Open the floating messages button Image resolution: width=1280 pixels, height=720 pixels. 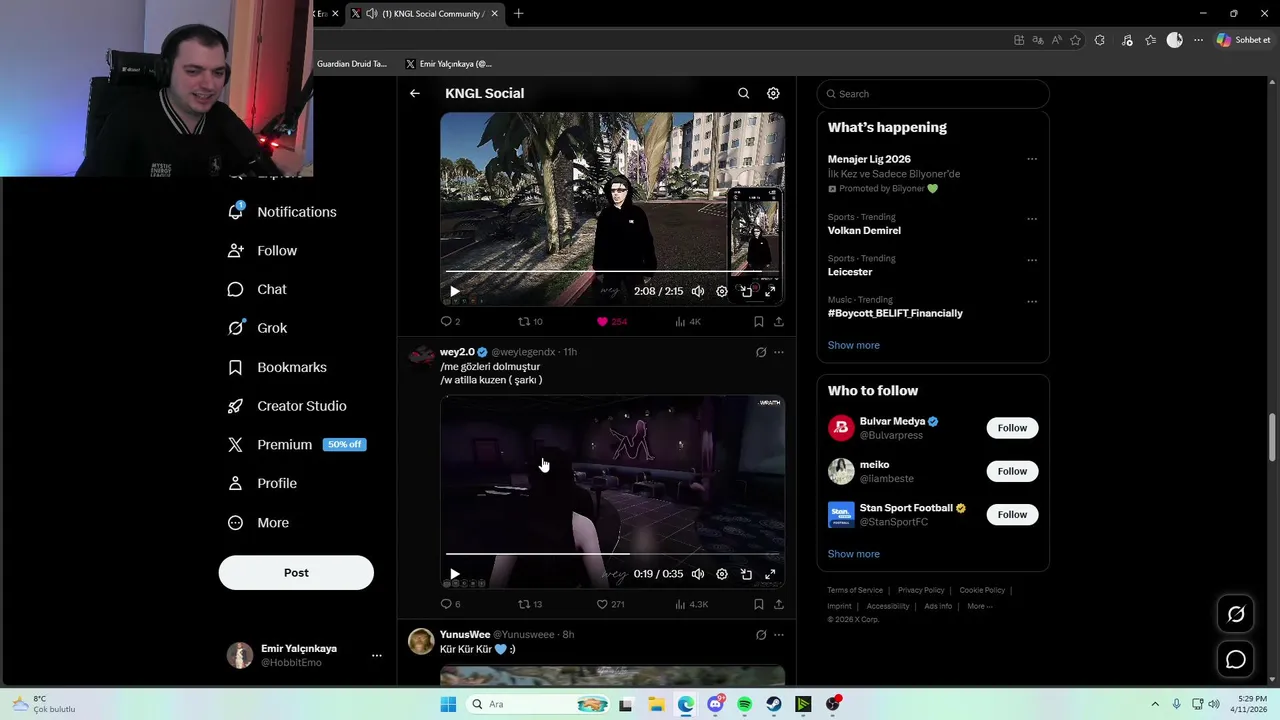pyautogui.click(x=1236, y=660)
